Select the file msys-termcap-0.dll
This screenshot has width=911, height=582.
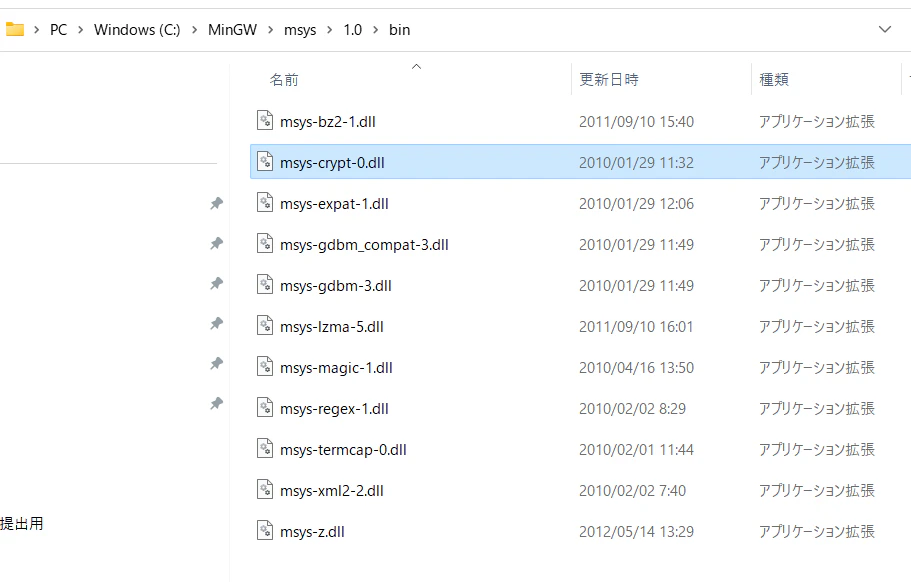coord(343,450)
